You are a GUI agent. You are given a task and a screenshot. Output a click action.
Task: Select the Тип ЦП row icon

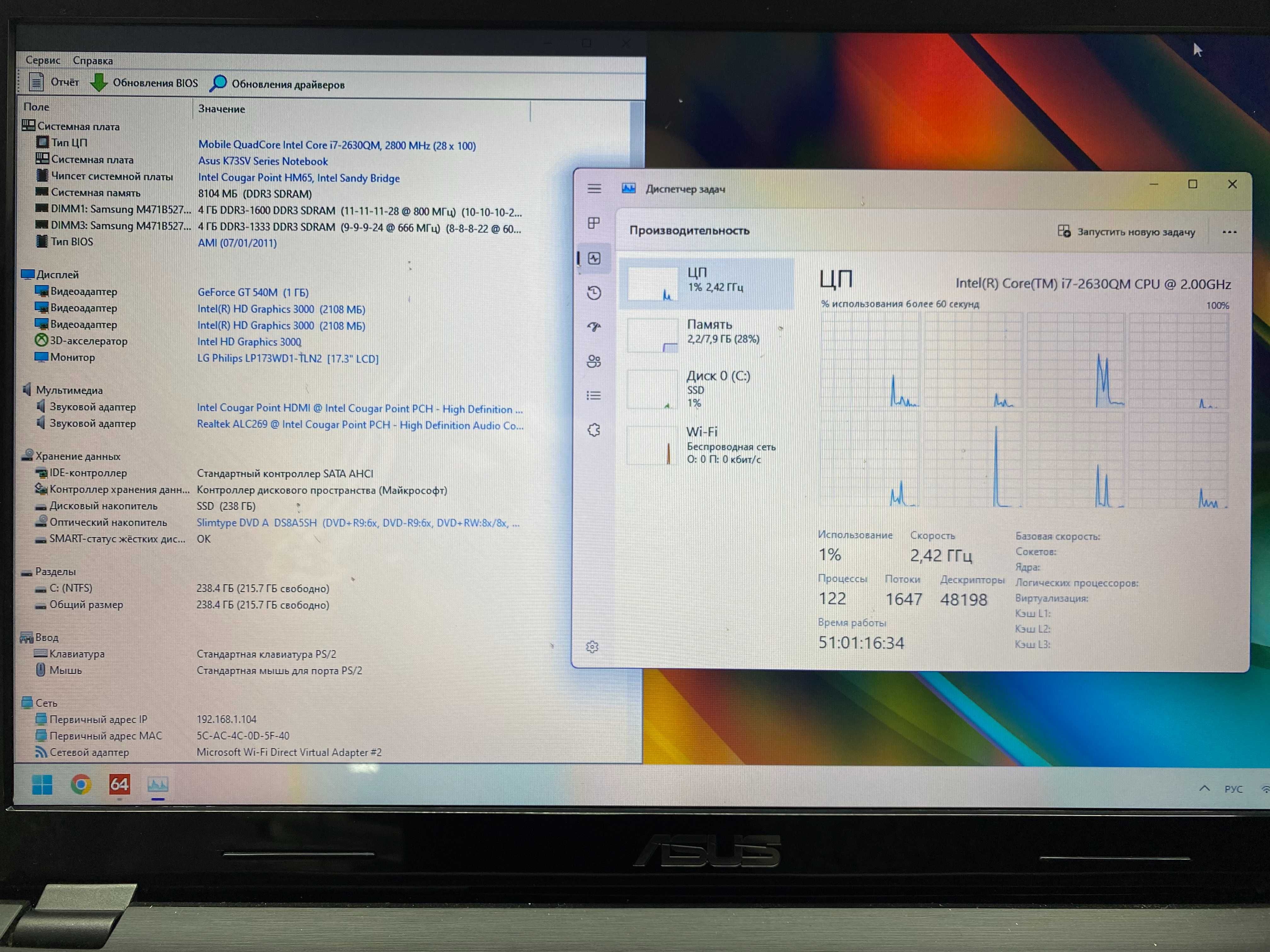(43, 142)
